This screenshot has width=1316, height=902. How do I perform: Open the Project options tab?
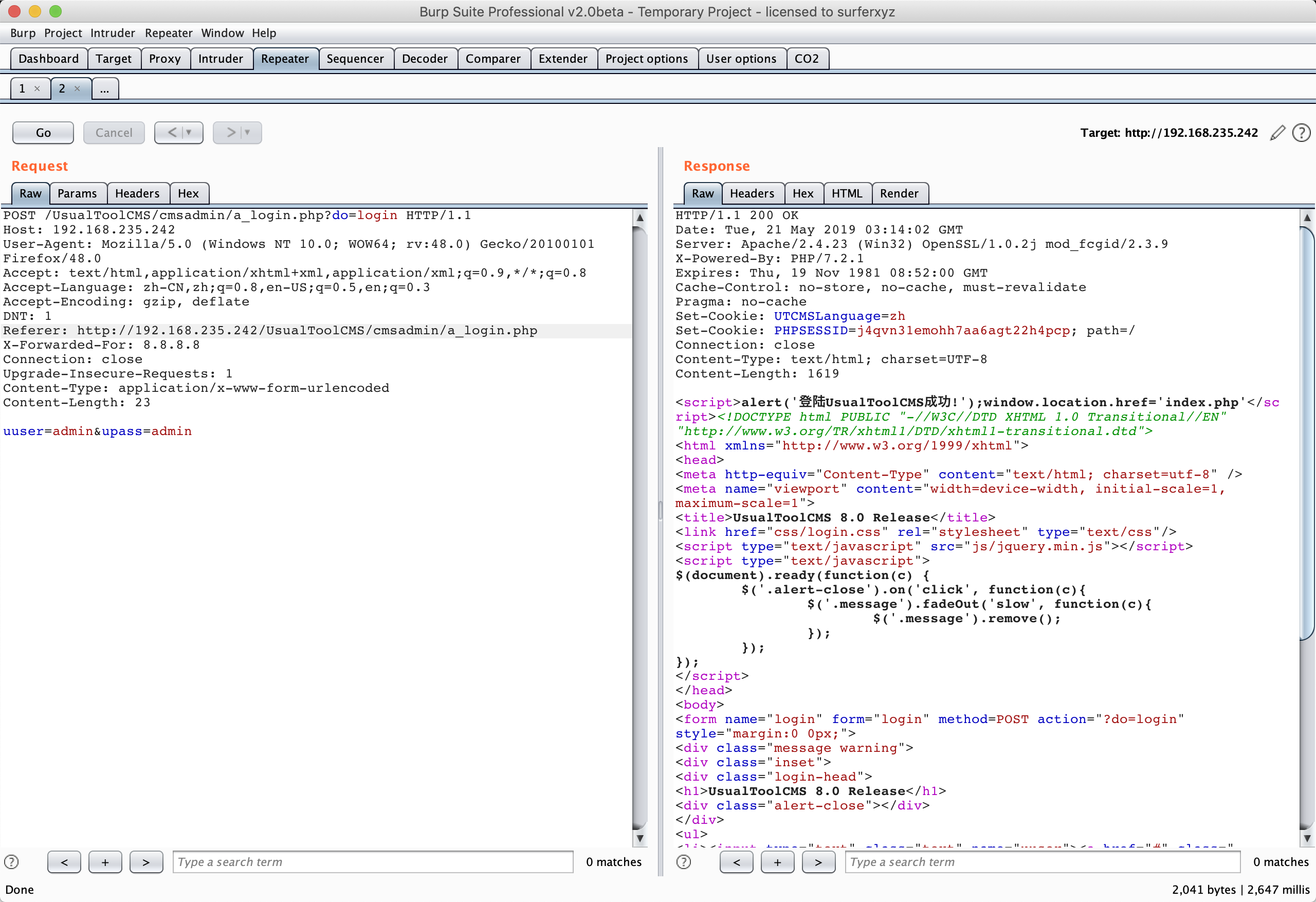[x=647, y=58]
